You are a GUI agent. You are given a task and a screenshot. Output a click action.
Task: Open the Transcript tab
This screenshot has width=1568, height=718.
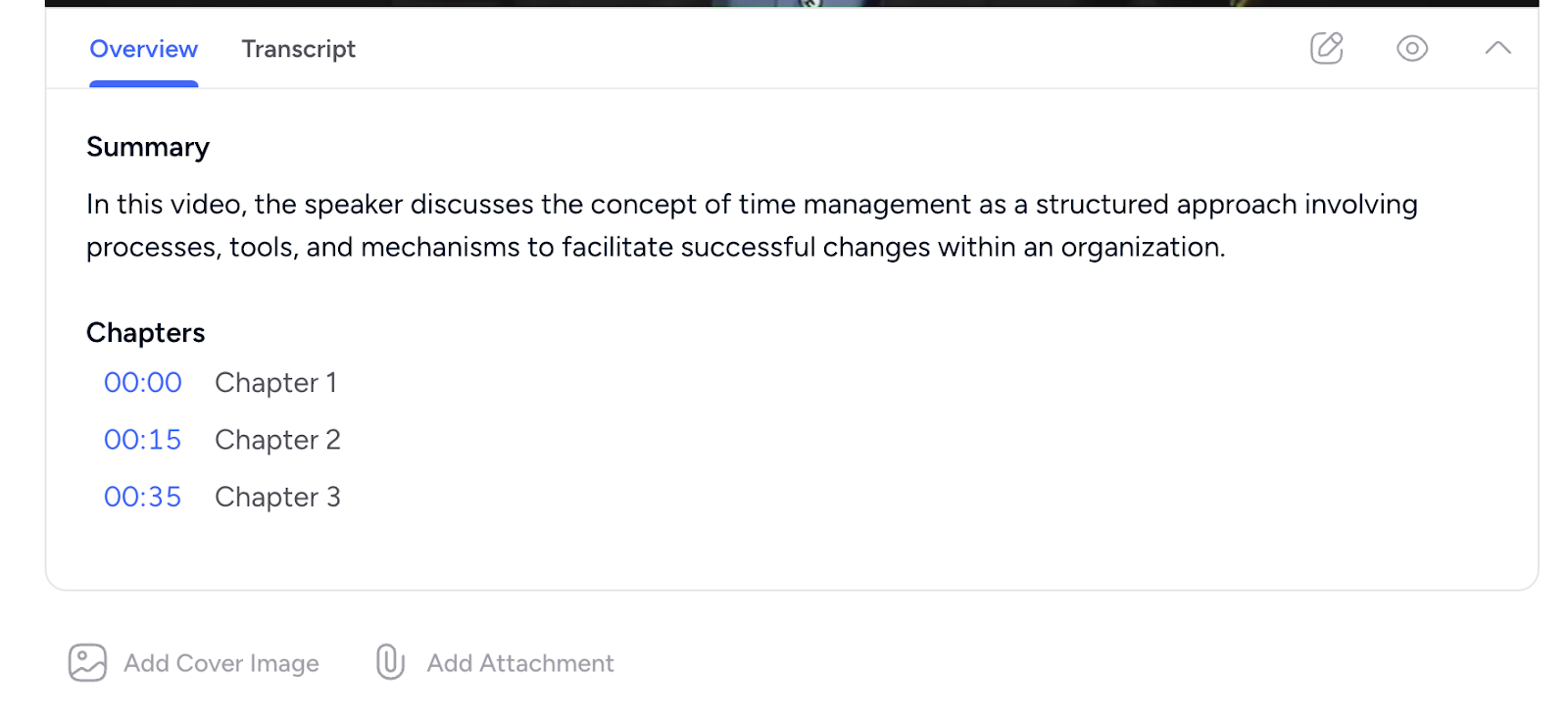pyautogui.click(x=298, y=49)
